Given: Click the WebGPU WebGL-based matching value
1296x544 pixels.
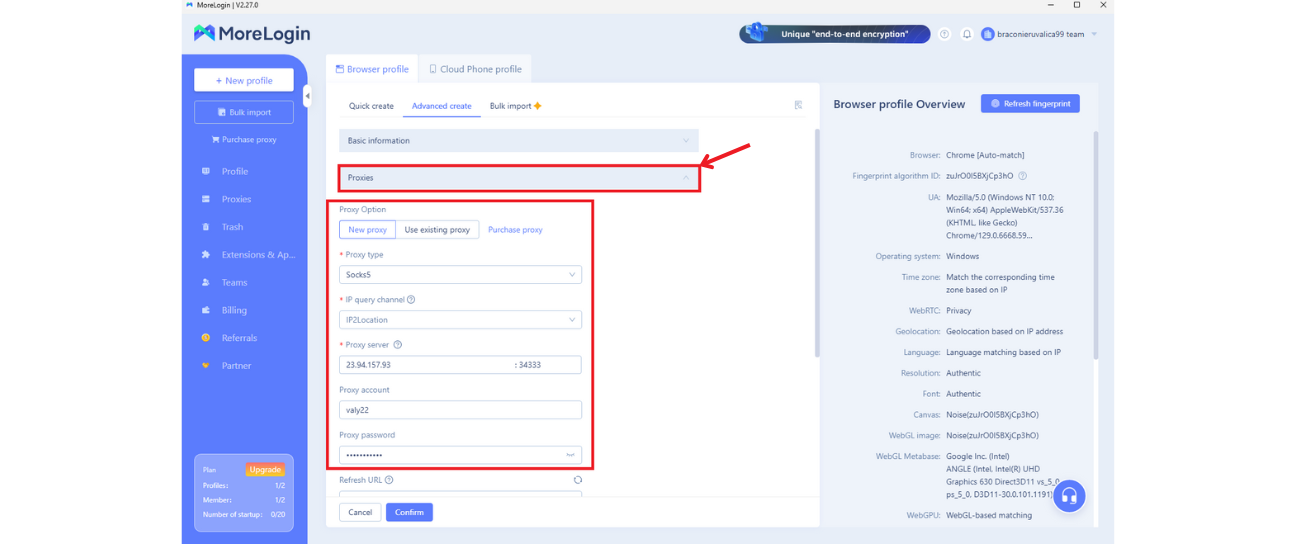Looking at the screenshot, I should point(989,516).
